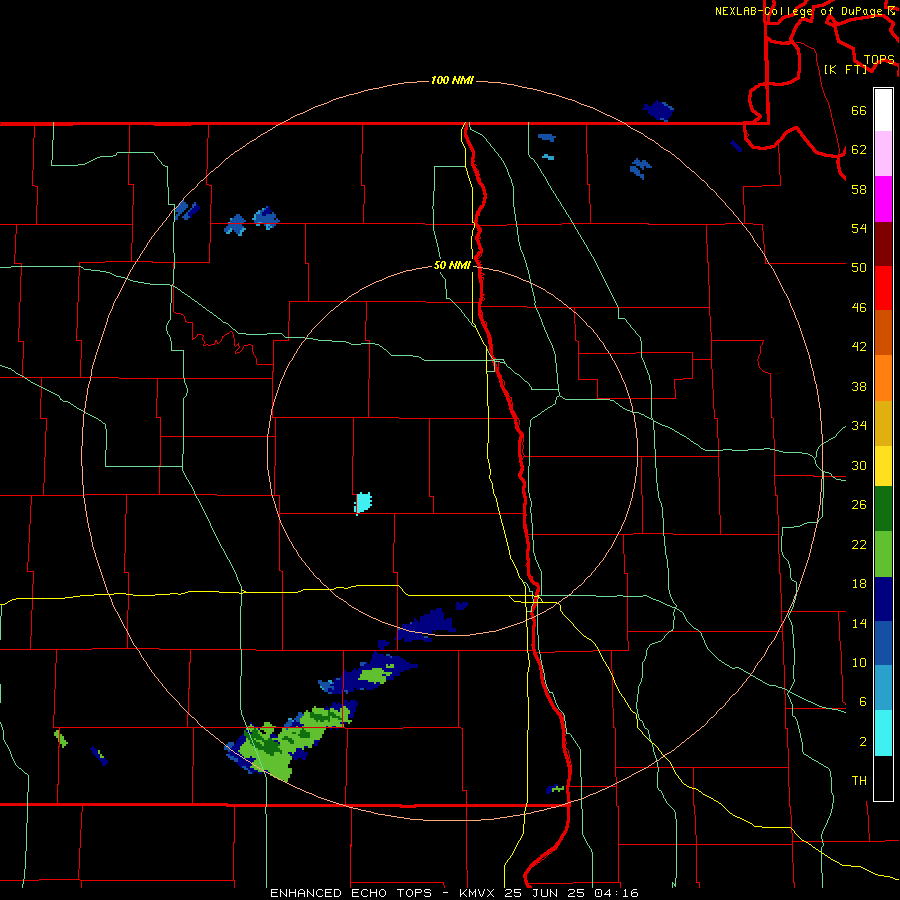Click the 50 legend value

pos(859,267)
